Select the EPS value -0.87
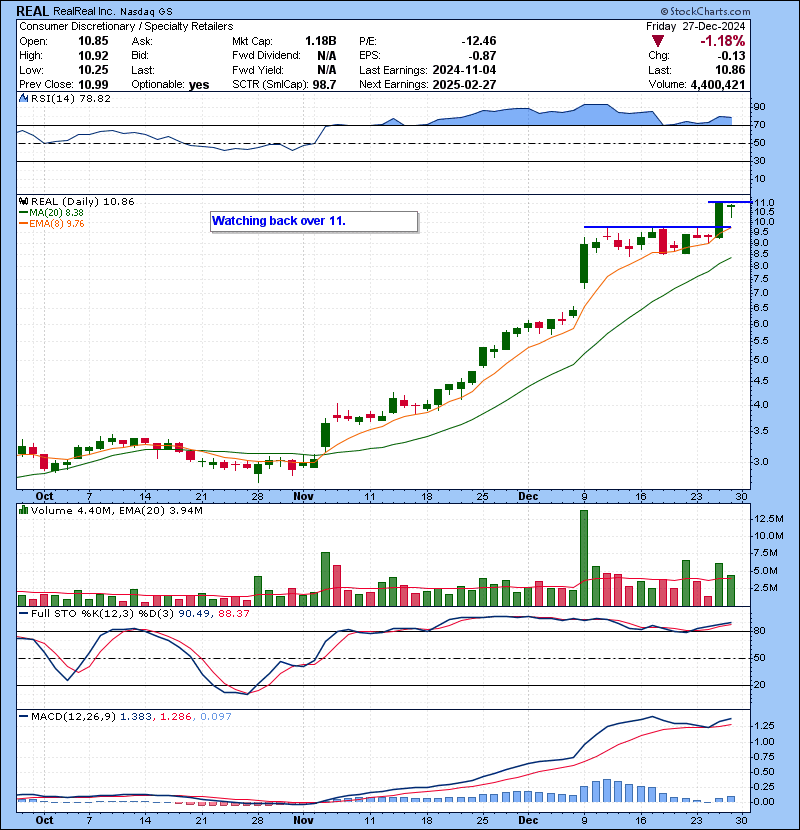800x830 pixels. coord(482,56)
